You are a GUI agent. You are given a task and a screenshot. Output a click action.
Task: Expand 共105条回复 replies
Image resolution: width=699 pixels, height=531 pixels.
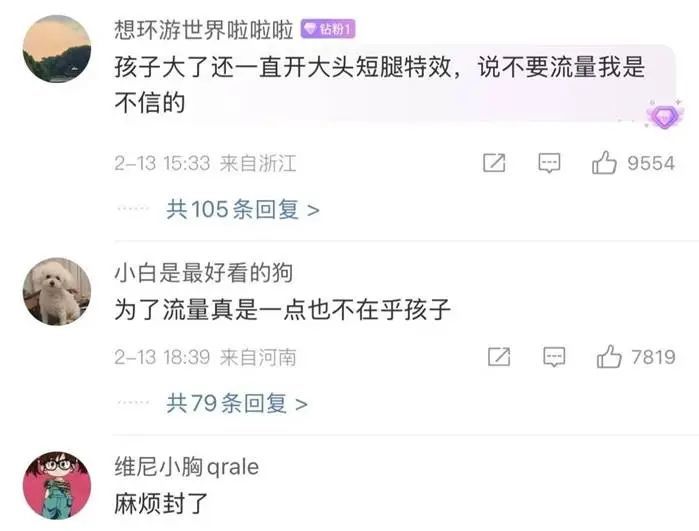tap(243, 209)
